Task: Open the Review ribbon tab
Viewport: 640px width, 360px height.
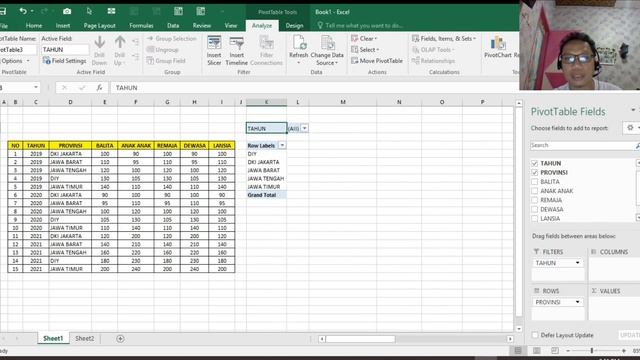Action: pos(202,25)
